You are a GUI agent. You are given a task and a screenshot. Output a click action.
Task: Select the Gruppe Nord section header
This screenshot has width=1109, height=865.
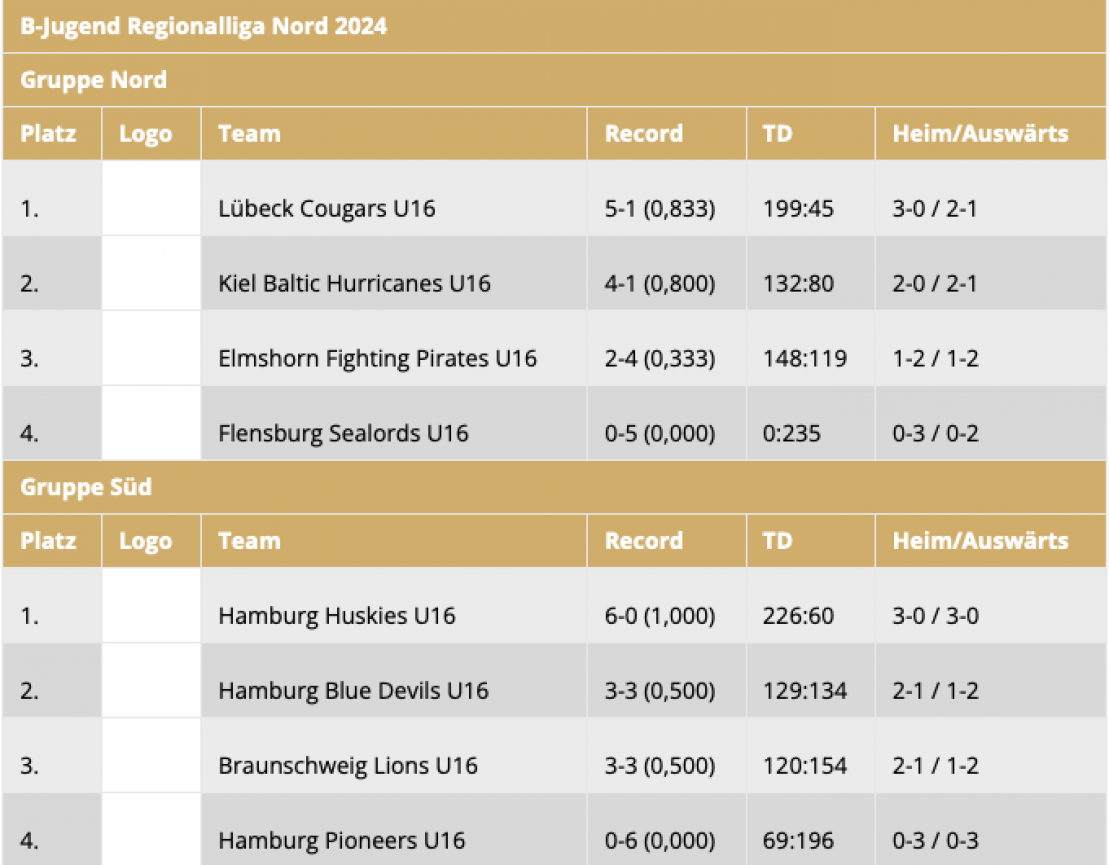pyautogui.click(x=93, y=80)
